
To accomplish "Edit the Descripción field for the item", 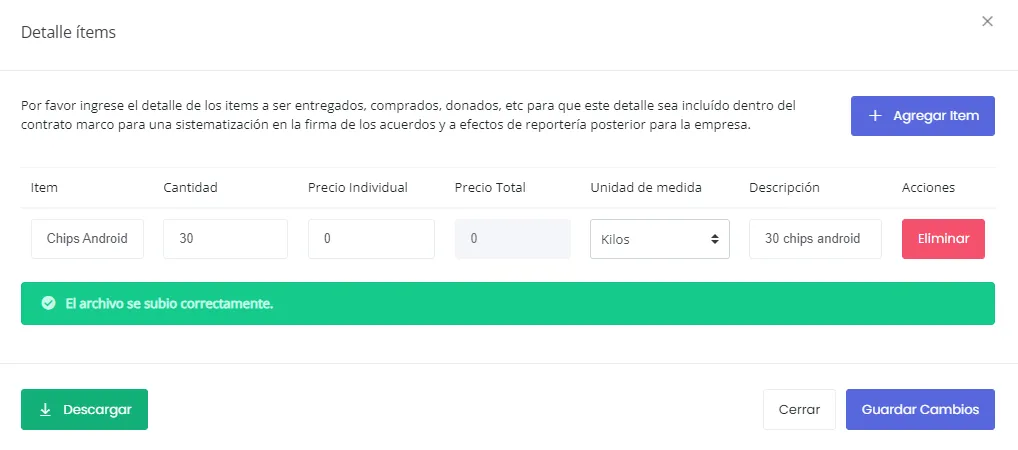I will 814,239.
